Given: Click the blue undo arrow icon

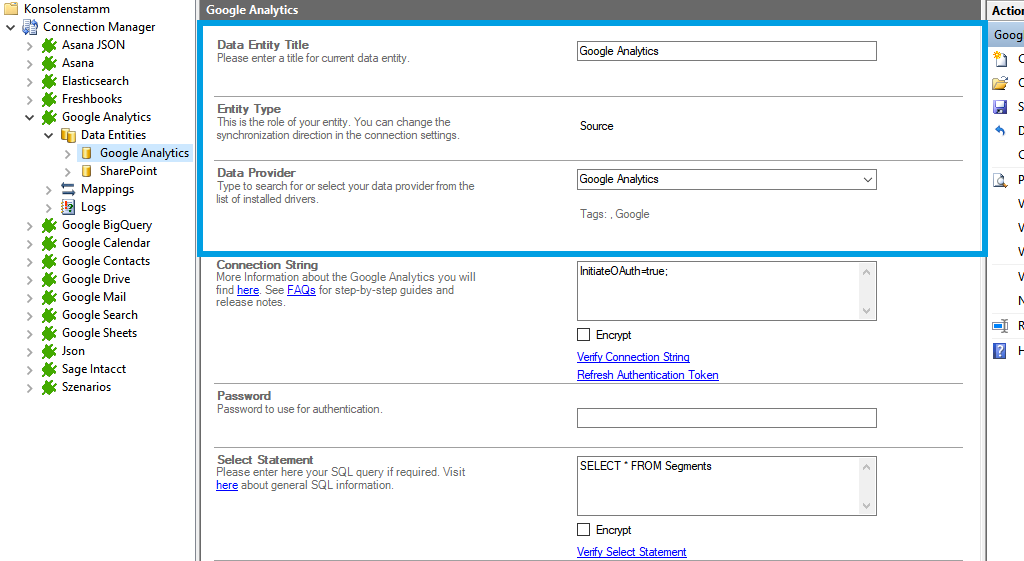Looking at the screenshot, I should [1000, 131].
